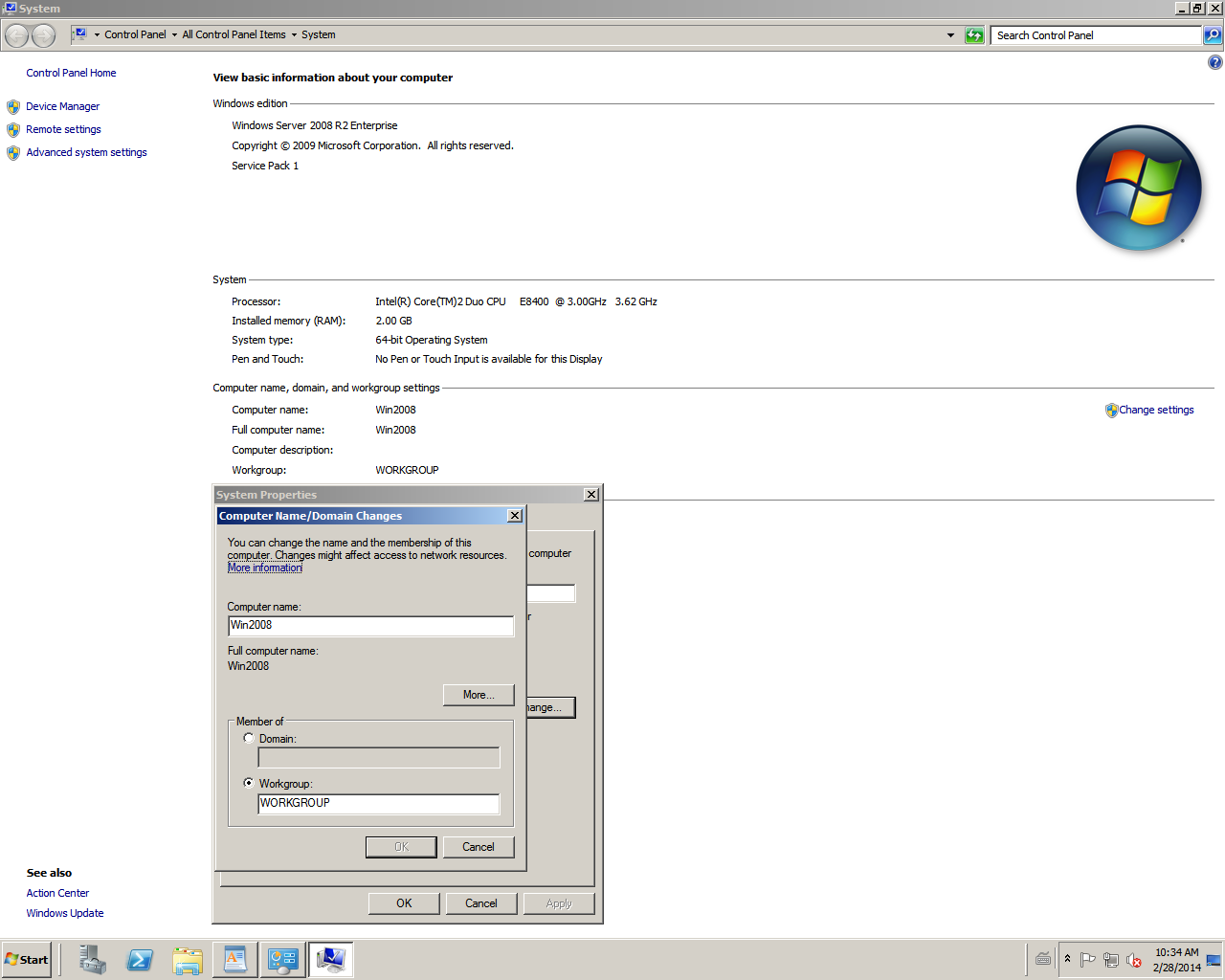Click the Back navigation arrow
The height and width of the screenshot is (980, 1225).
[x=17, y=35]
